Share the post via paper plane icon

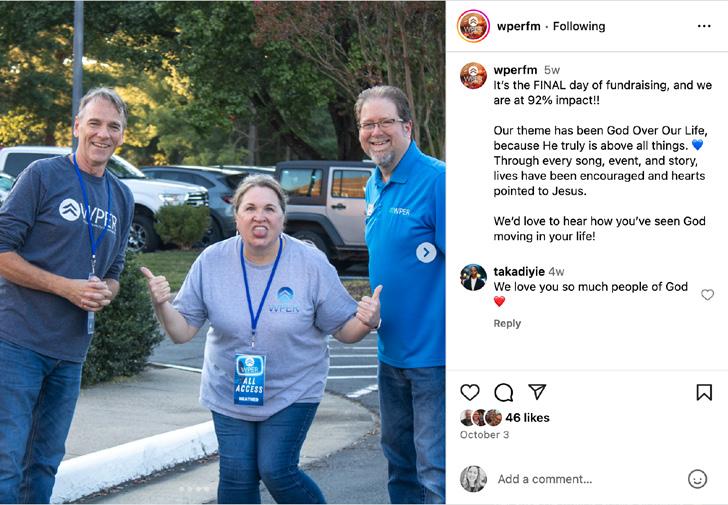coord(537,392)
